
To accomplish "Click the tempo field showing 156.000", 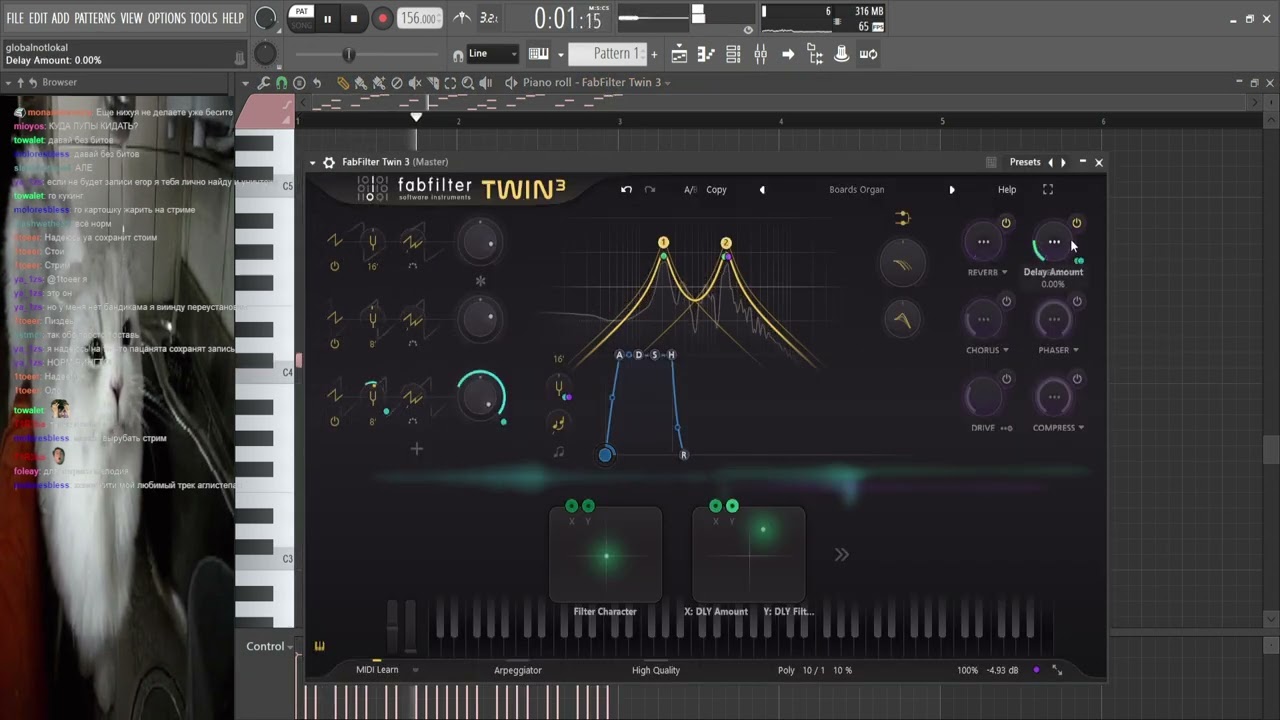I will [x=420, y=18].
